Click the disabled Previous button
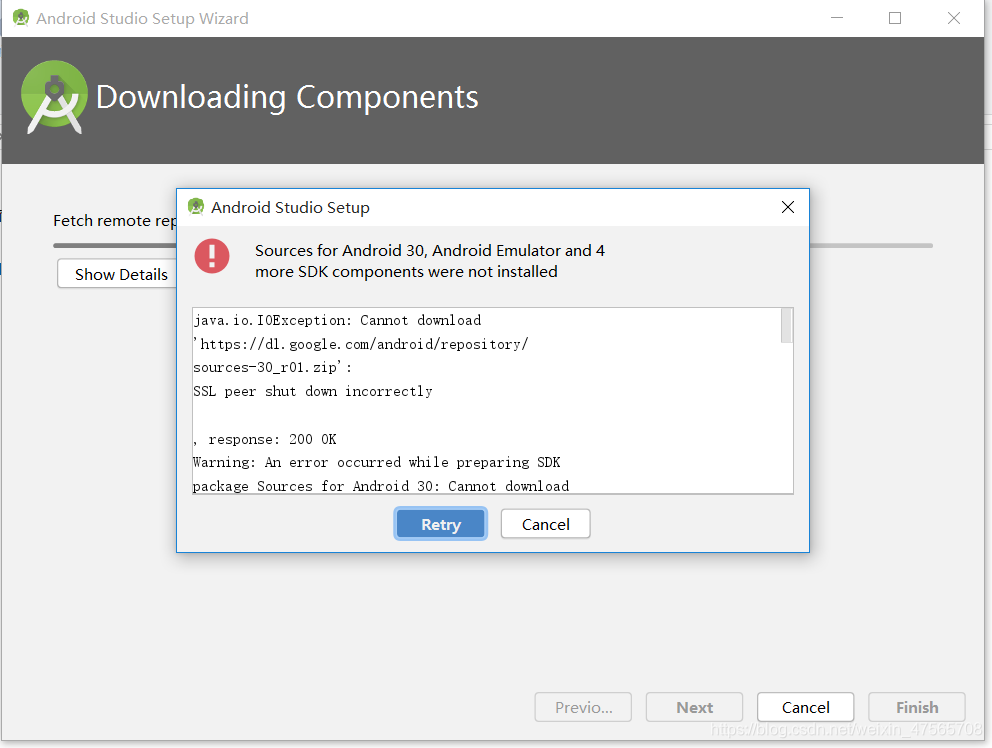Screen dimensions: 992x748 click(583, 707)
